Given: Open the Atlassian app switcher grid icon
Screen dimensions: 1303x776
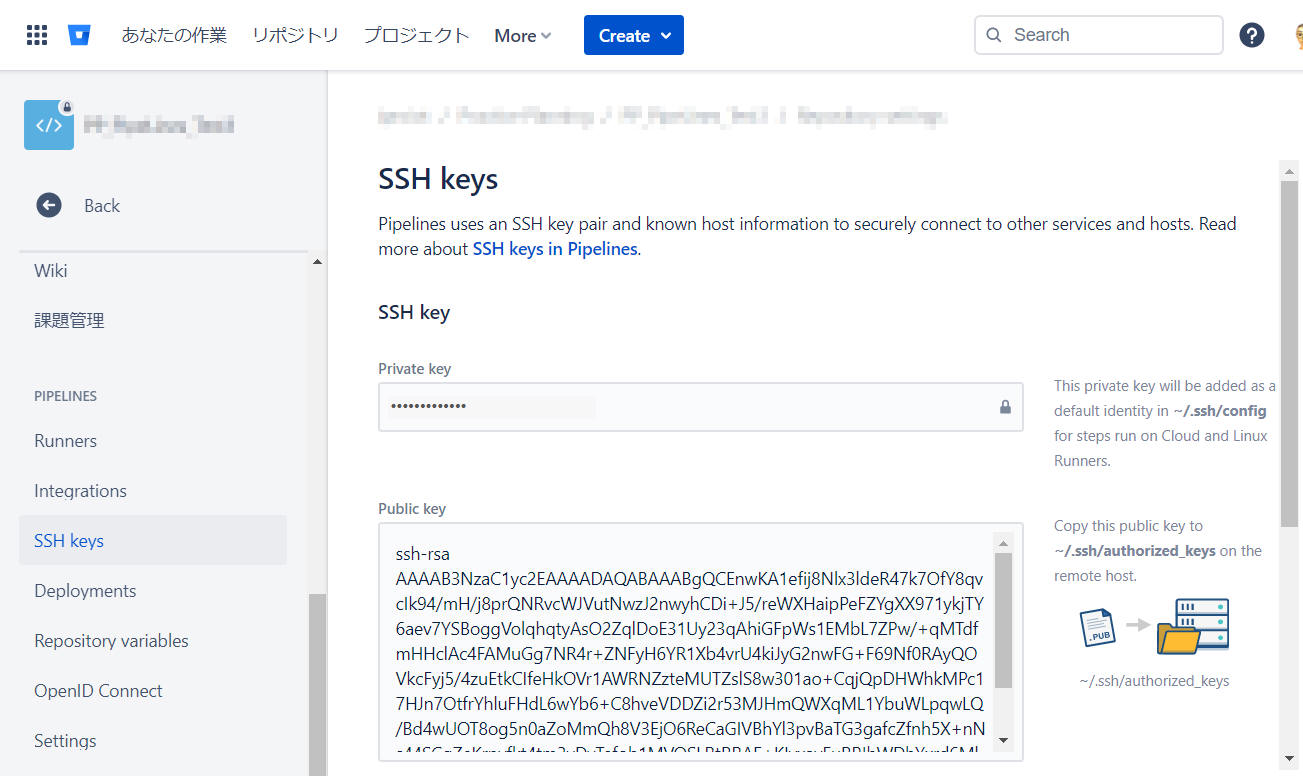Looking at the screenshot, I should coord(36,34).
